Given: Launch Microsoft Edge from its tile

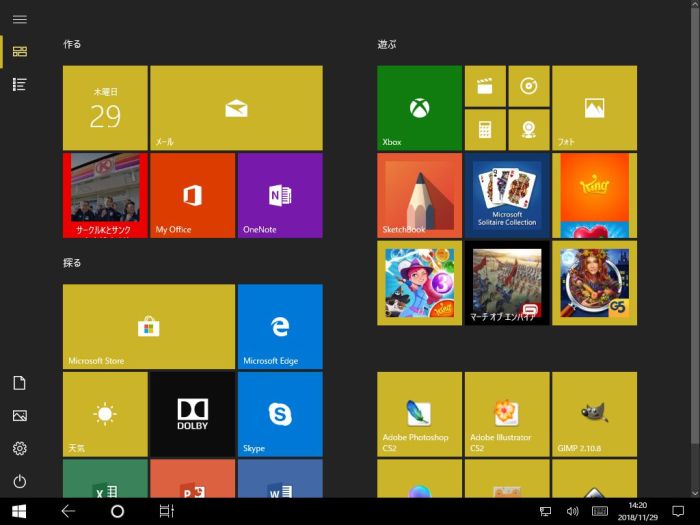Looking at the screenshot, I should 280,327.
